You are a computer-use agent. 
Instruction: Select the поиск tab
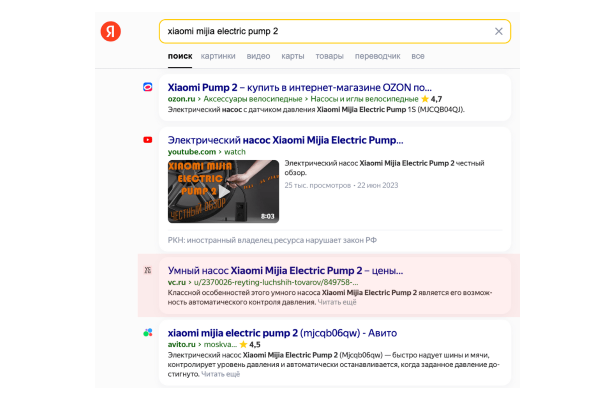tap(180, 56)
